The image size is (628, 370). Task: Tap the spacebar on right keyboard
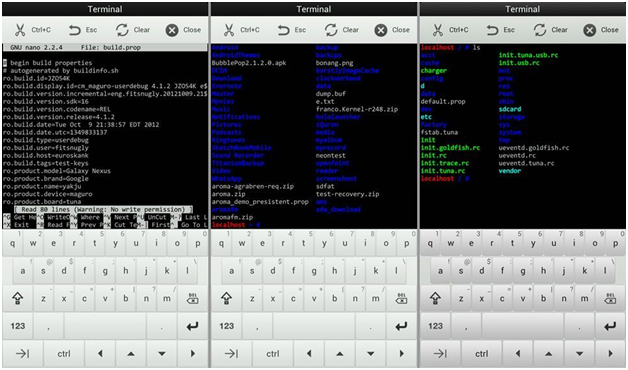(x=523, y=326)
